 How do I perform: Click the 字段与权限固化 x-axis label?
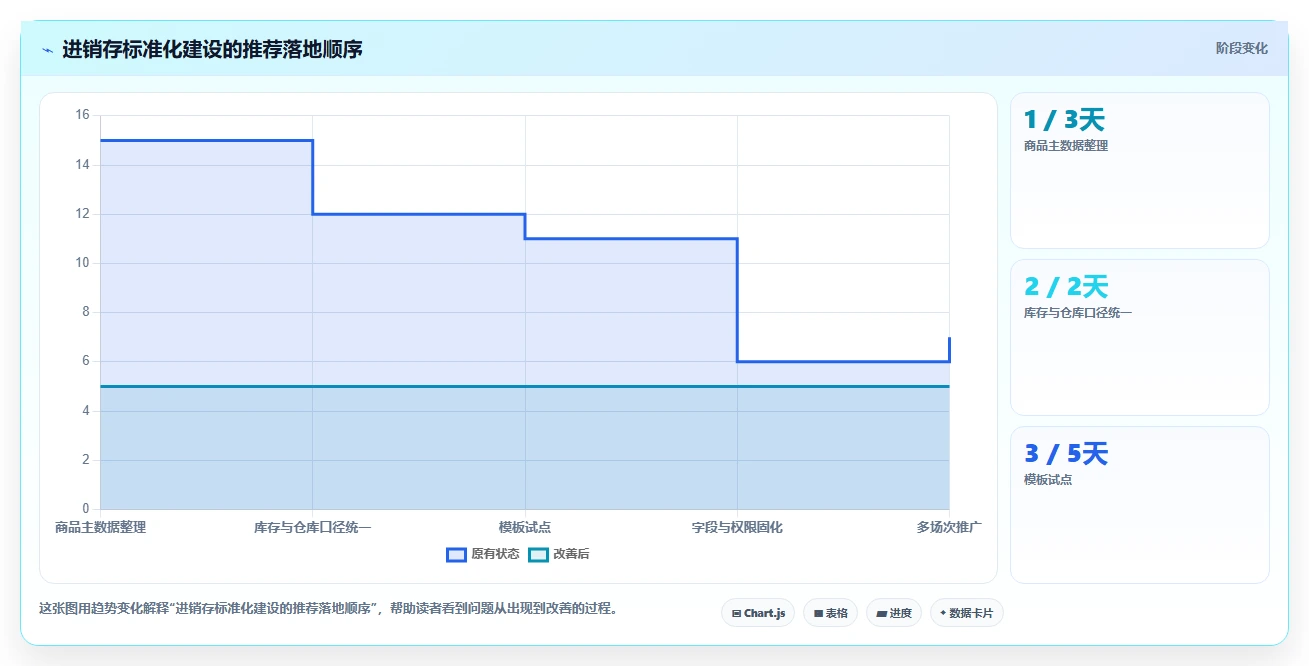click(x=737, y=527)
